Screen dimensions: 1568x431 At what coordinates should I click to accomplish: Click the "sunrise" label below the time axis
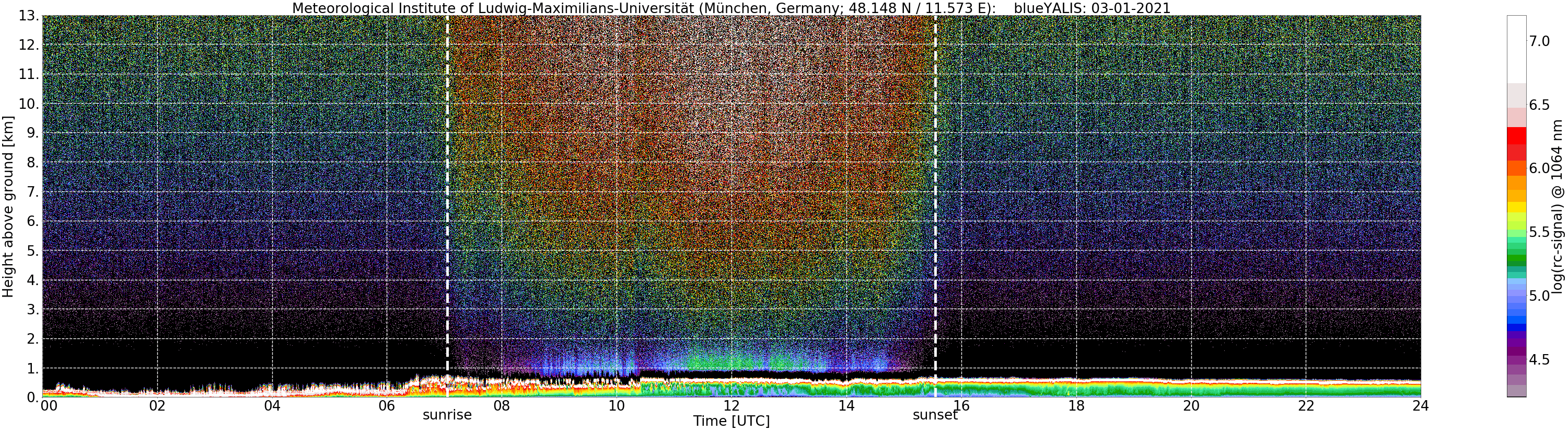(447, 415)
